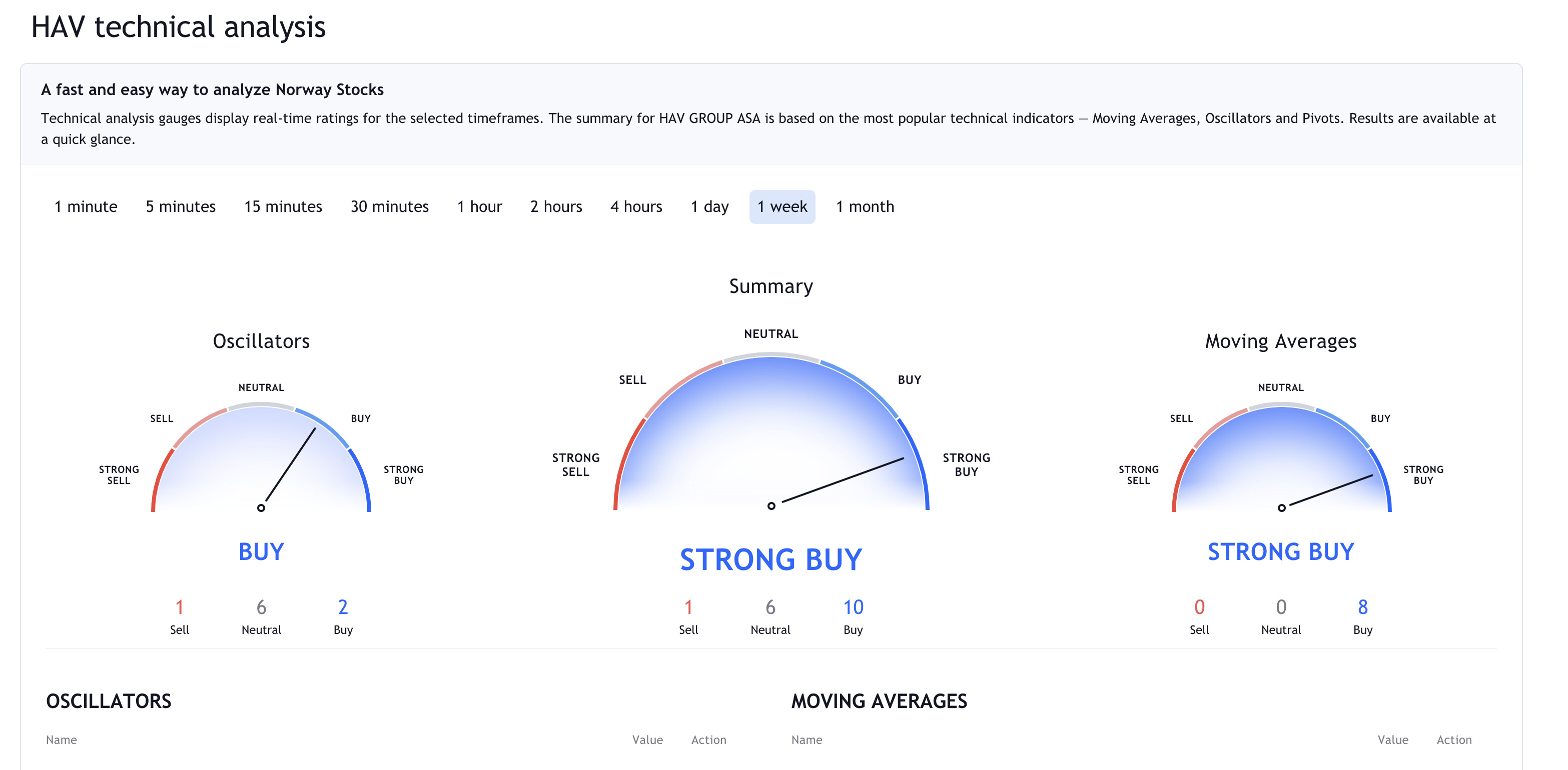The width and height of the screenshot is (1568, 770).
Task: Choose the 15 minutes timeframe tab
Action: pyautogui.click(x=283, y=207)
